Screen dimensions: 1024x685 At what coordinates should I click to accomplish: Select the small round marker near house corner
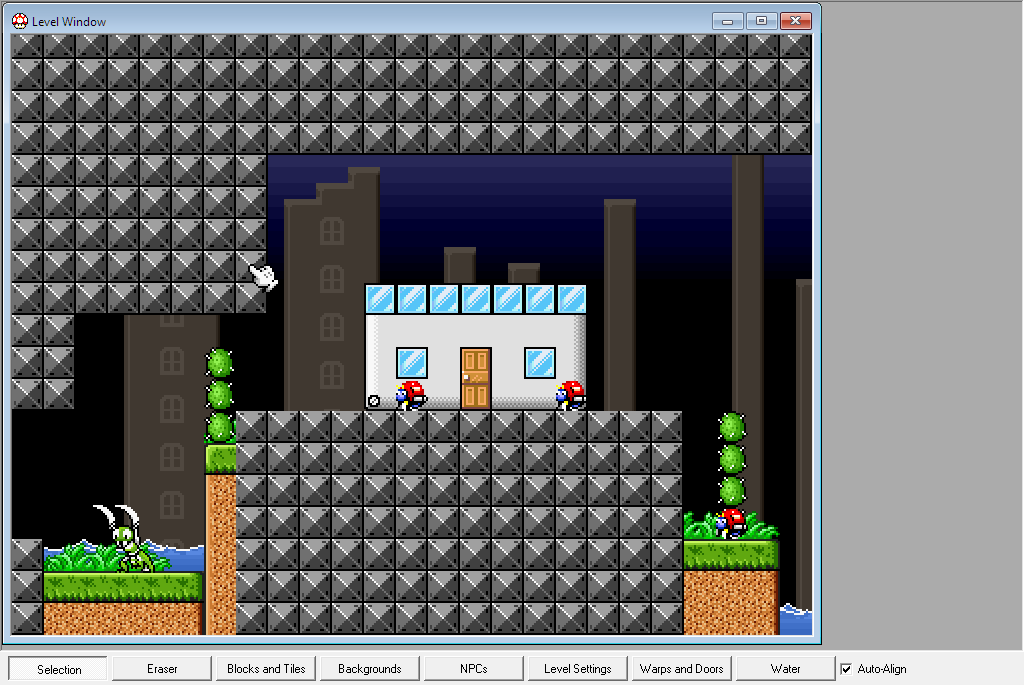374,401
